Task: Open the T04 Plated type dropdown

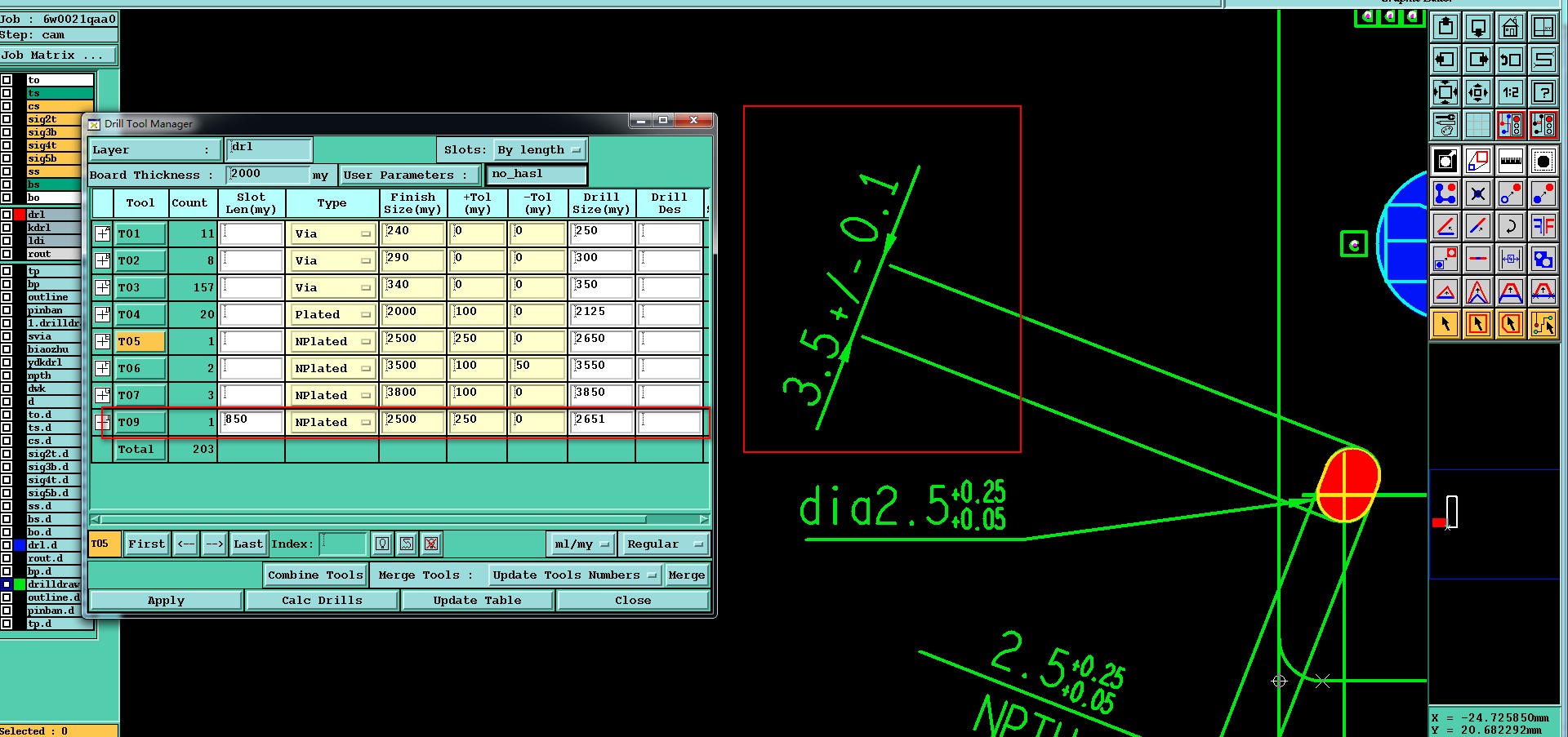Action: click(332, 314)
